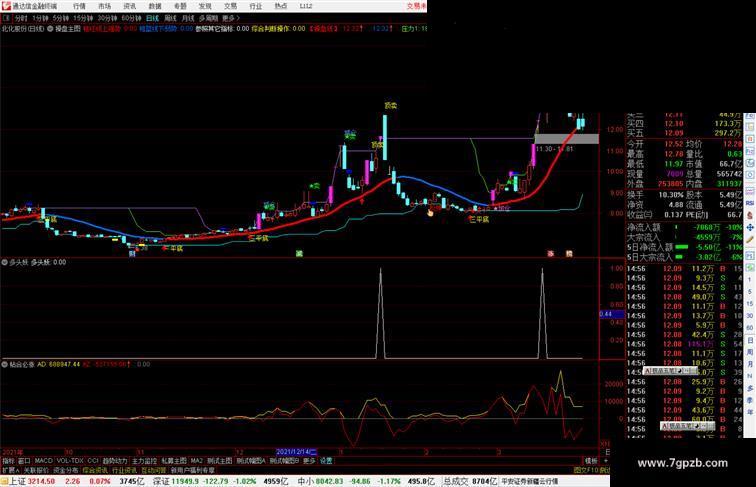Expand the 更多 indicator tab list
The height and width of the screenshot is (487, 756).
point(309,461)
